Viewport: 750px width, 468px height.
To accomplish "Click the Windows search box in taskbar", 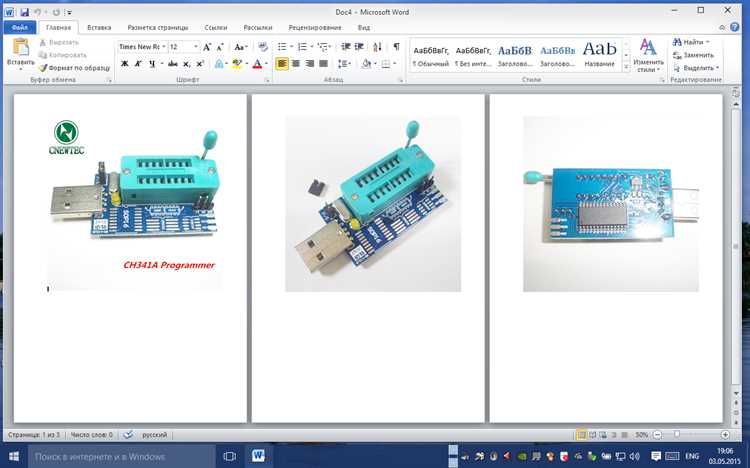I will click(121, 456).
